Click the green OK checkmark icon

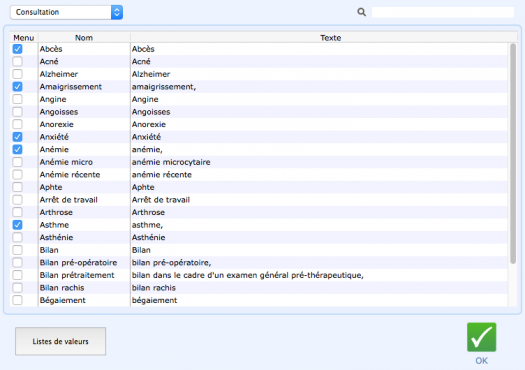[481, 337]
